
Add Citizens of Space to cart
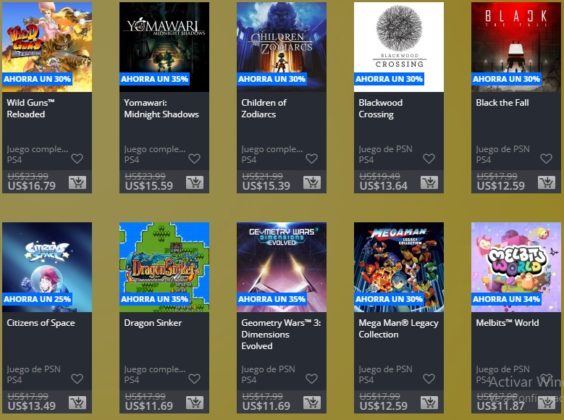click(77, 403)
